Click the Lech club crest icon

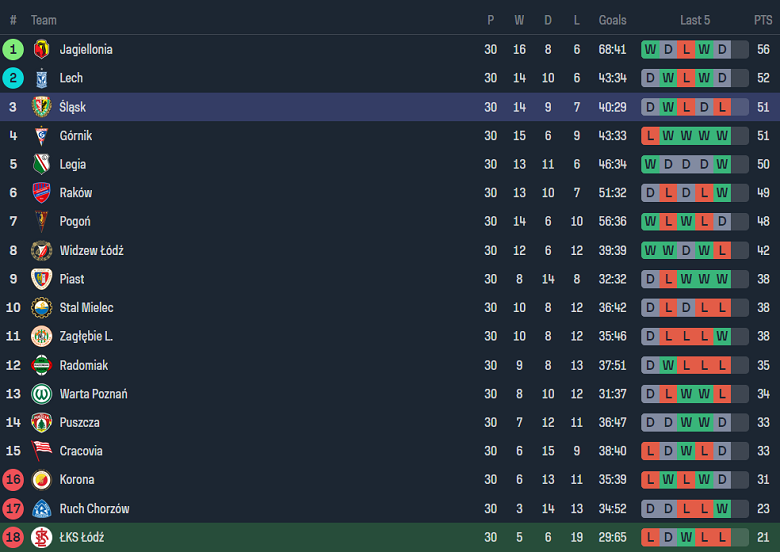[x=41, y=78]
